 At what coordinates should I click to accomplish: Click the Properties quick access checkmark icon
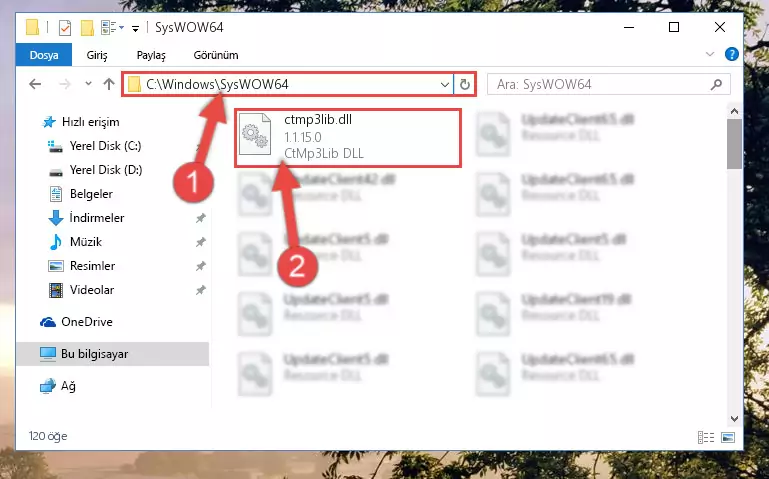(65, 28)
